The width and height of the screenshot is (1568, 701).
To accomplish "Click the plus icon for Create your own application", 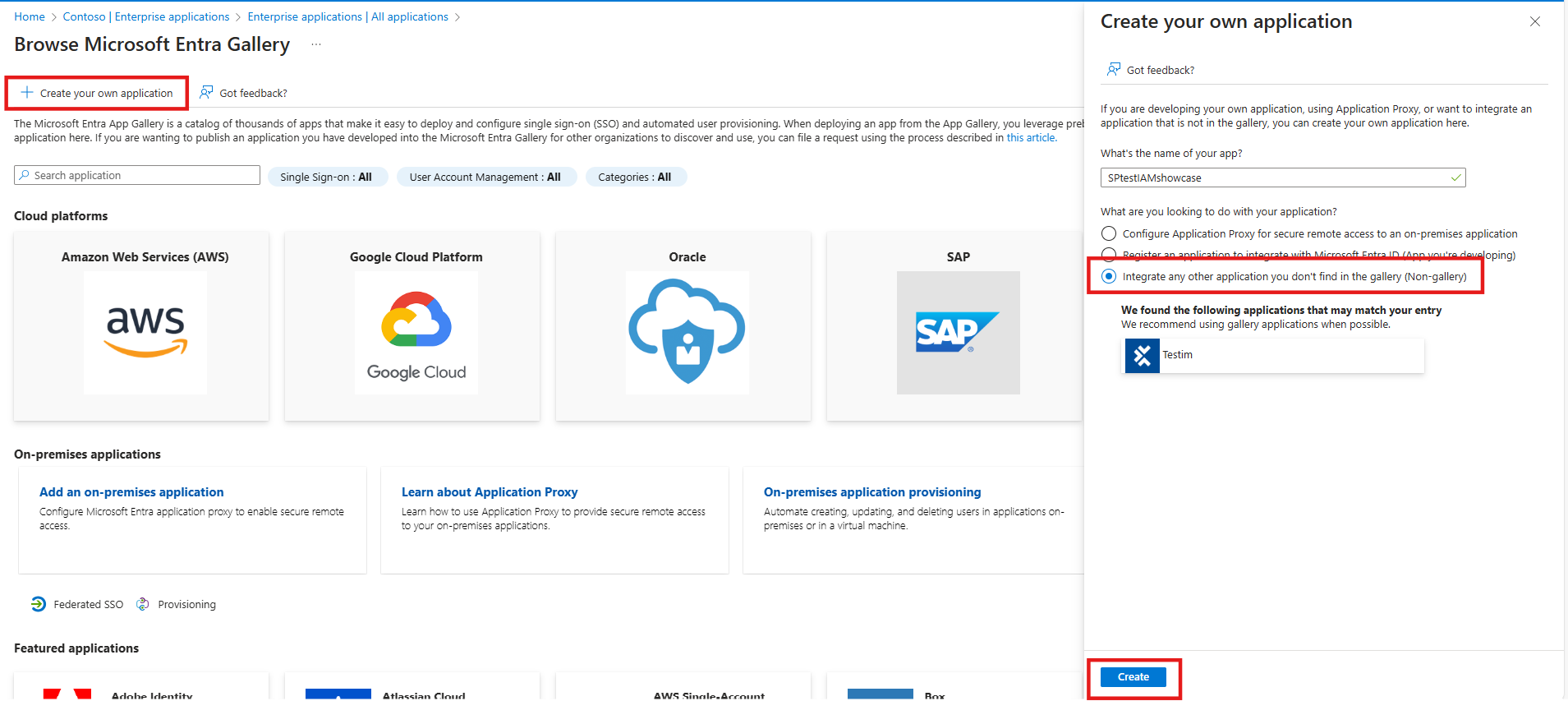I will click(x=27, y=93).
